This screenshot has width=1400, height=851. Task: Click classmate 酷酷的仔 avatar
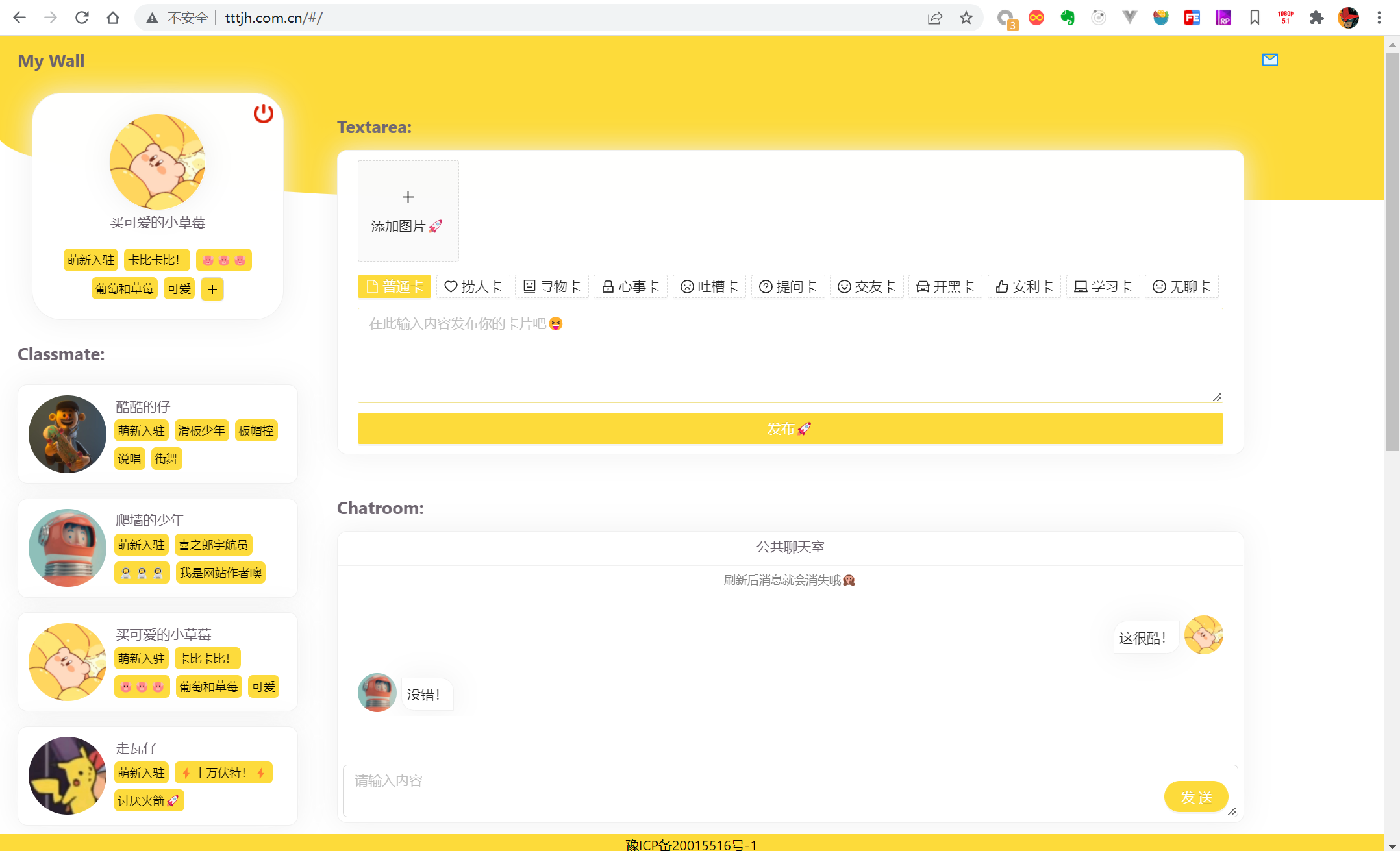pos(68,434)
